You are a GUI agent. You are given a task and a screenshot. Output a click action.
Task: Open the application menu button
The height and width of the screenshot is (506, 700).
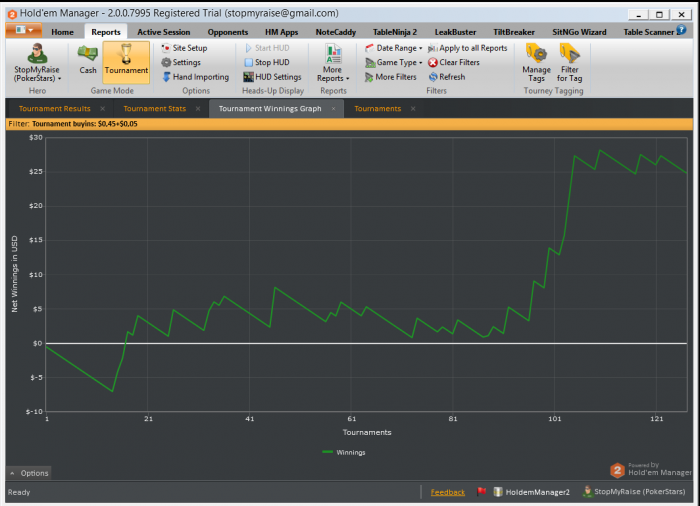click(x=24, y=30)
